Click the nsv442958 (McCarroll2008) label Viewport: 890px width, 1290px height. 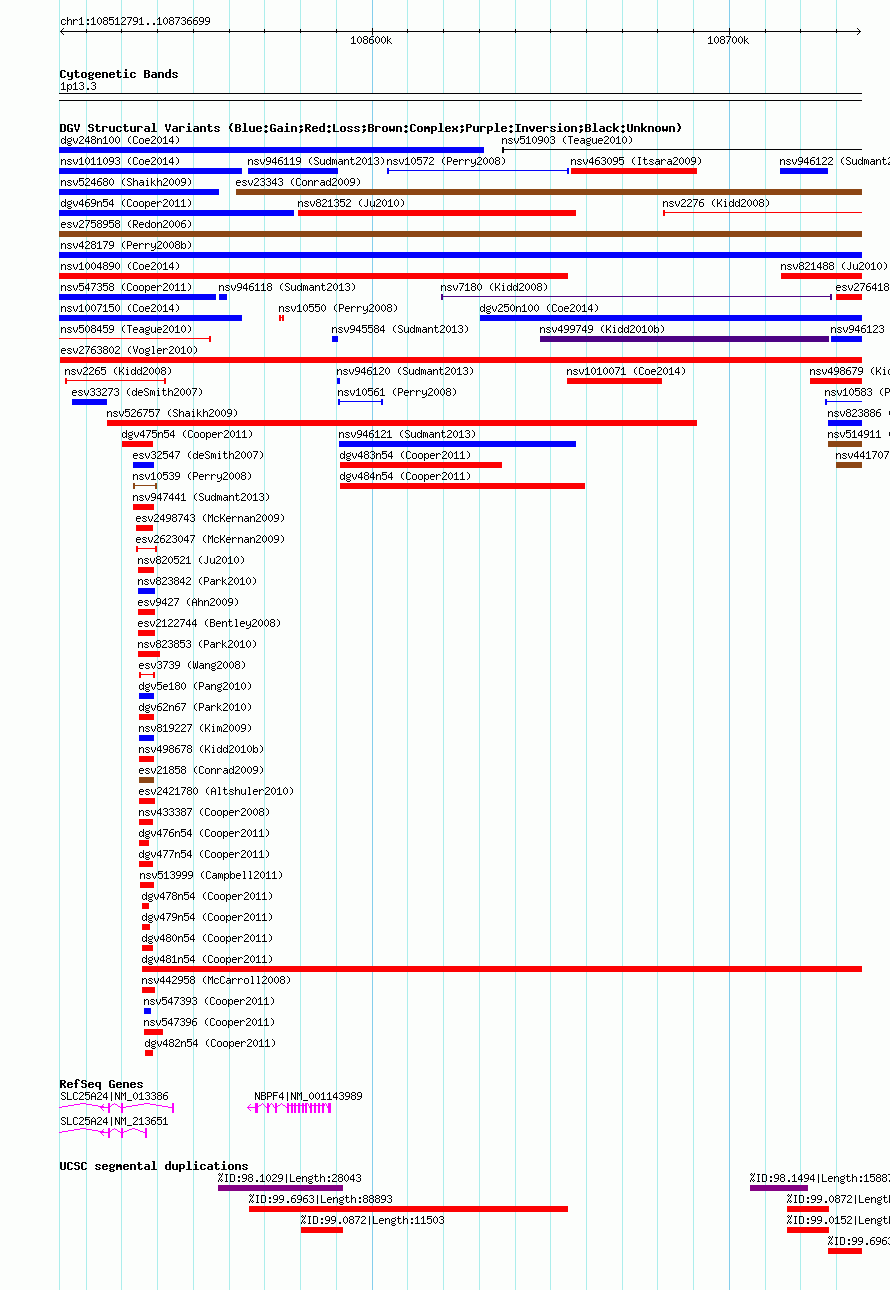coord(216,980)
